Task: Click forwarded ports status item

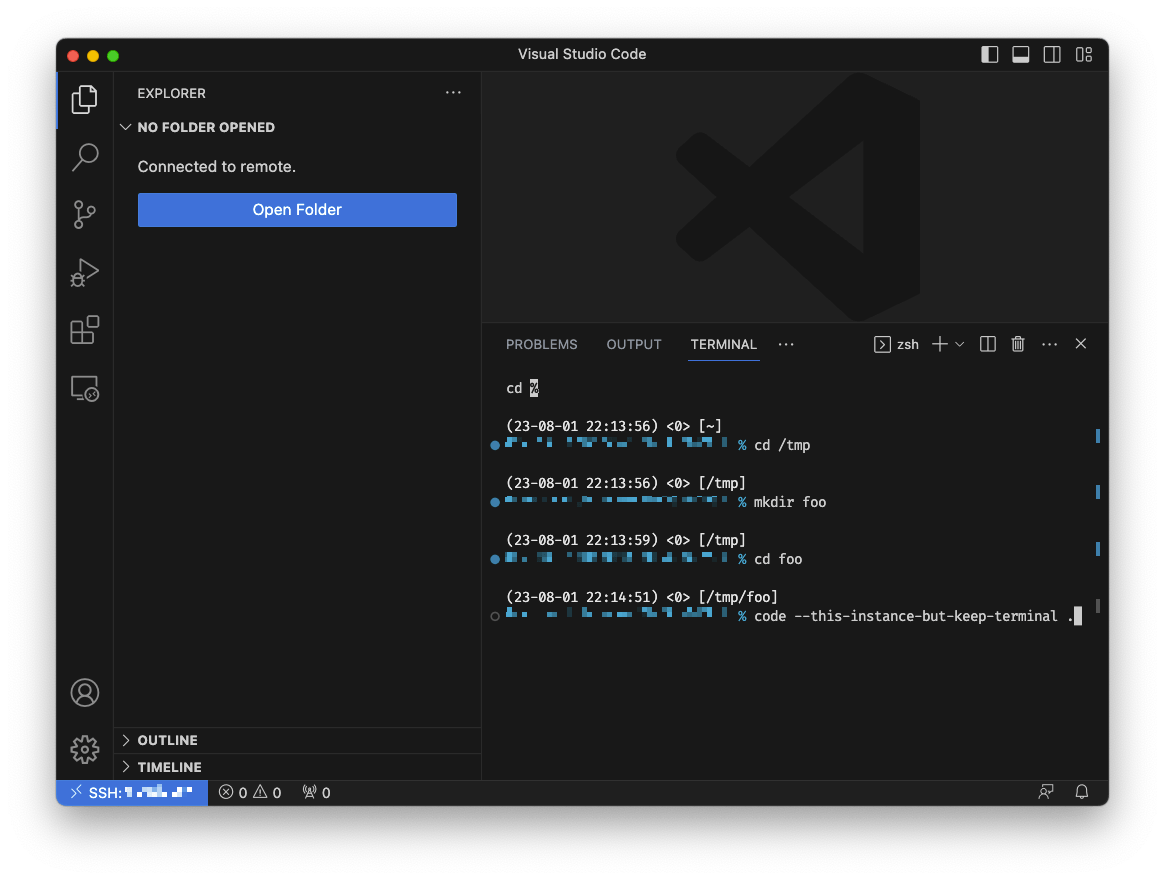Action: 317,792
